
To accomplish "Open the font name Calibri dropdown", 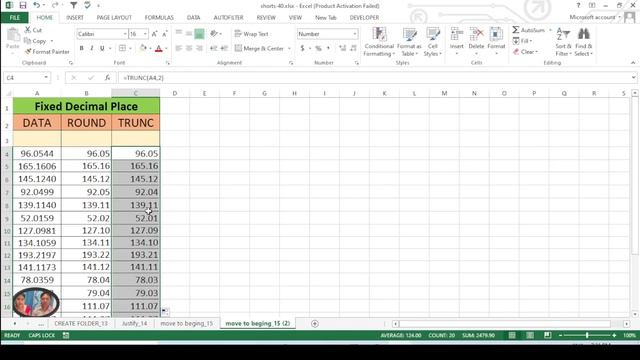I will click(125, 34).
